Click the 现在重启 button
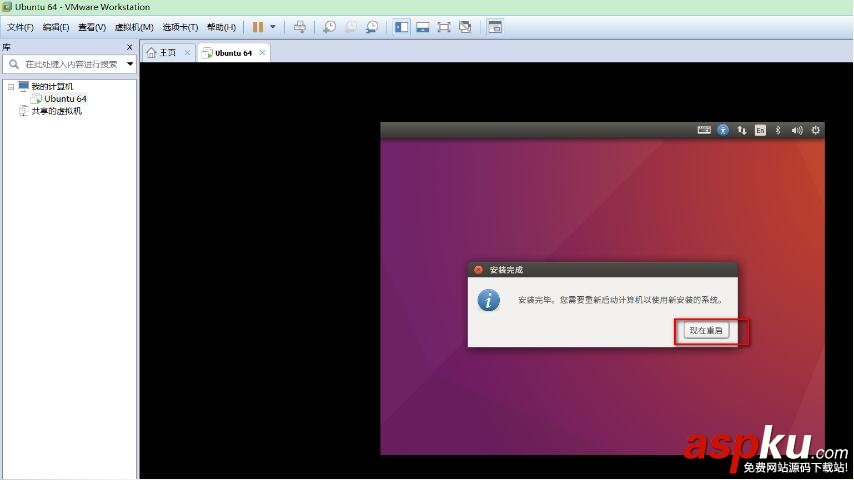854x480 pixels. (706, 330)
